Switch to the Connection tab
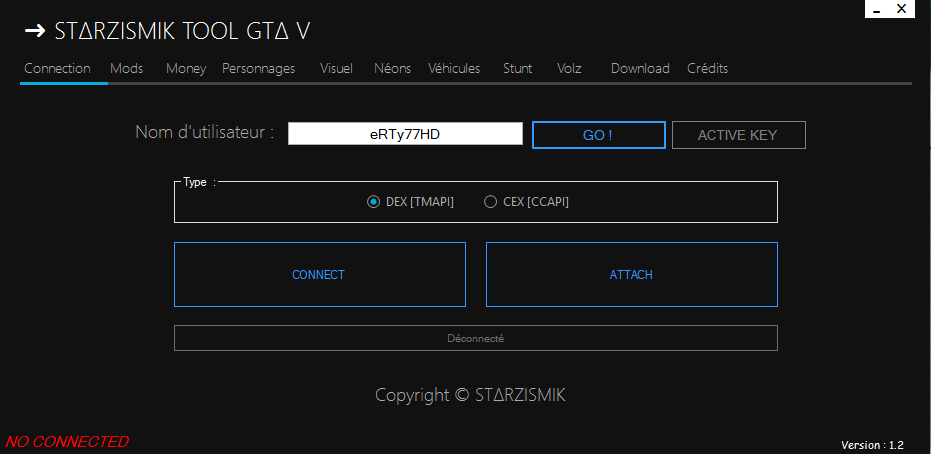The width and height of the screenshot is (931, 454). 58,69
